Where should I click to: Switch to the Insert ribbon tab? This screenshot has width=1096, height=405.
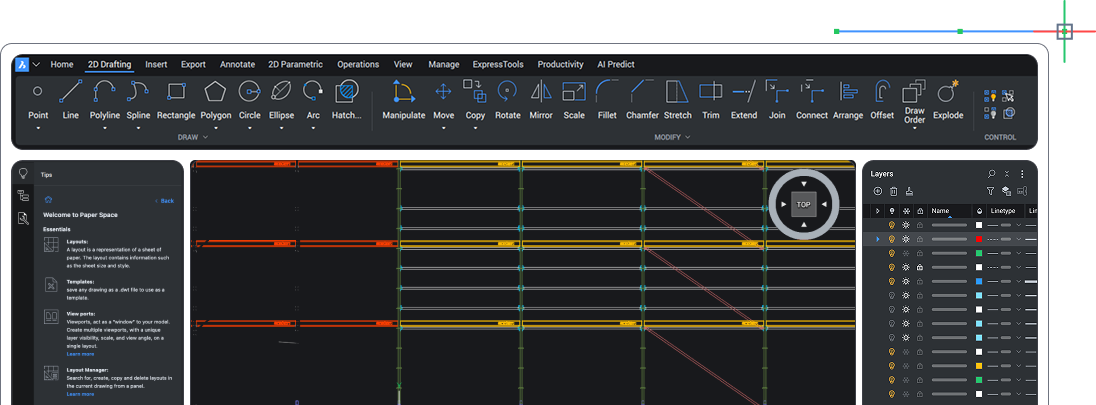pos(156,64)
